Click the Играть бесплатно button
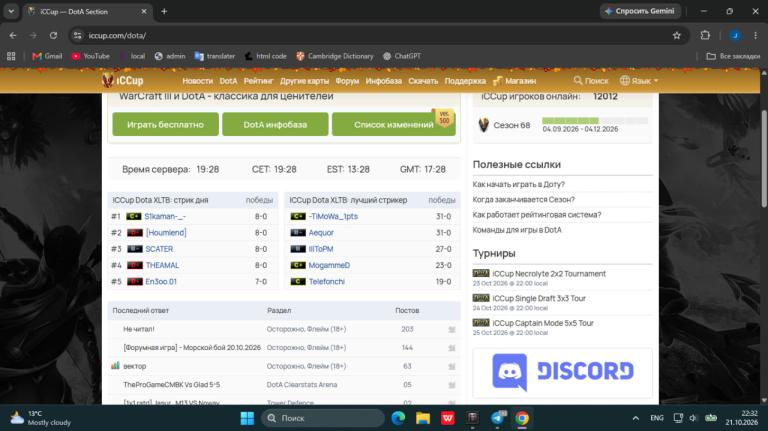The width and height of the screenshot is (768, 431). [165, 124]
